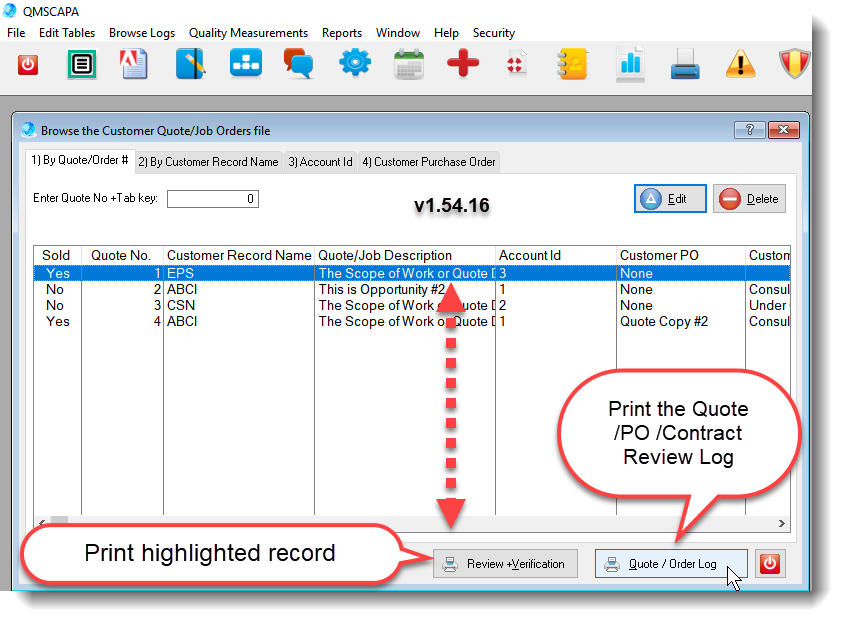This screenshot has height=624, width=845.
Task: Open the notebook journal toolbar icon
Action: pos(189,62)
